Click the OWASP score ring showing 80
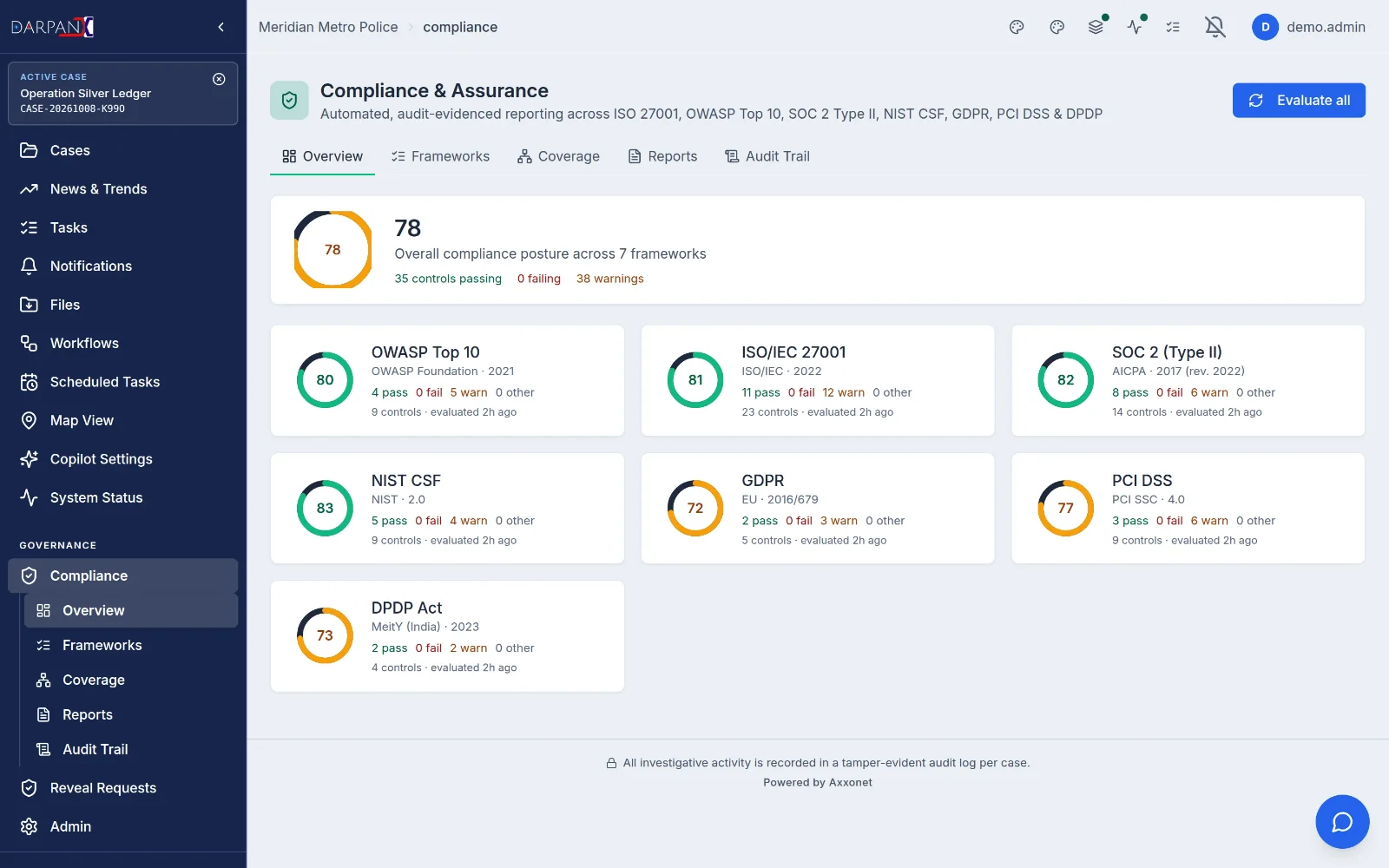The image size is (1389, 868). 325,380
